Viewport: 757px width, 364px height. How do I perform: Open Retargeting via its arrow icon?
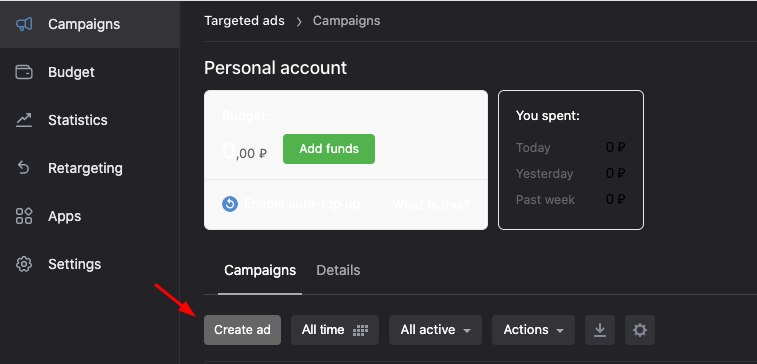pos(24,168)
